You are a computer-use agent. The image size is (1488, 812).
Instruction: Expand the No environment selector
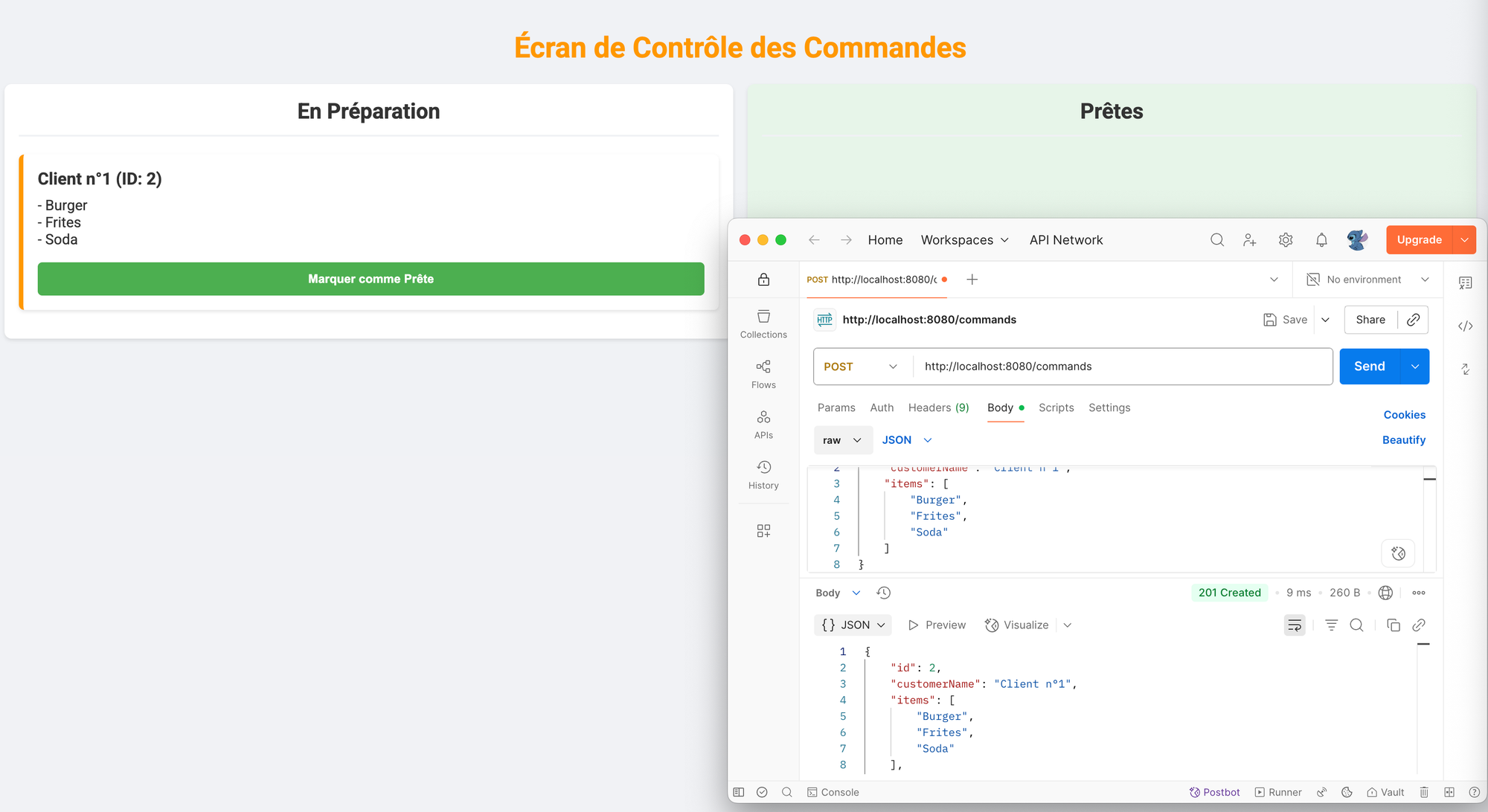coord(1367,280)
